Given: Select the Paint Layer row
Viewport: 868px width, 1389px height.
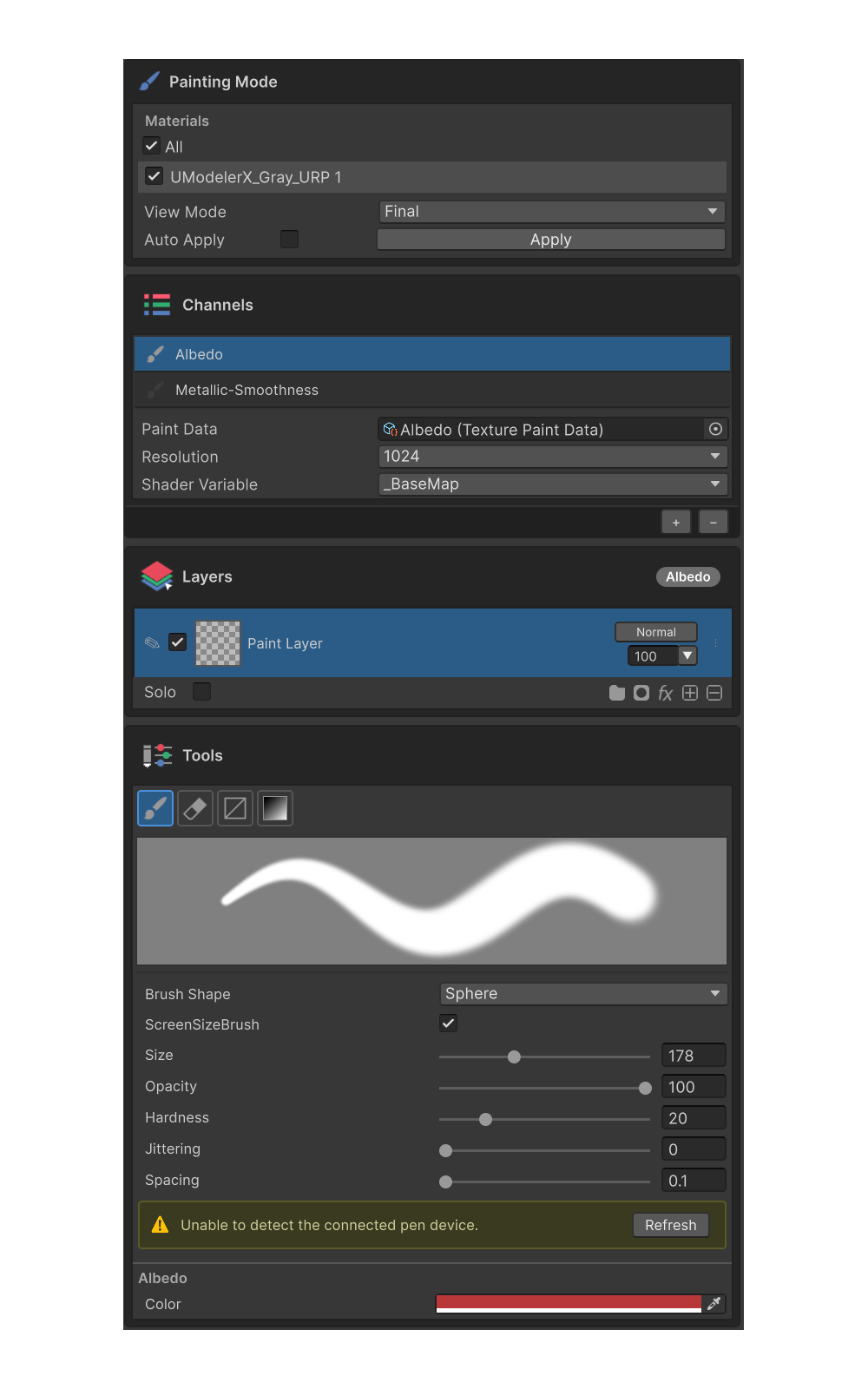Looking at the screenshot, I should (432, 643).
